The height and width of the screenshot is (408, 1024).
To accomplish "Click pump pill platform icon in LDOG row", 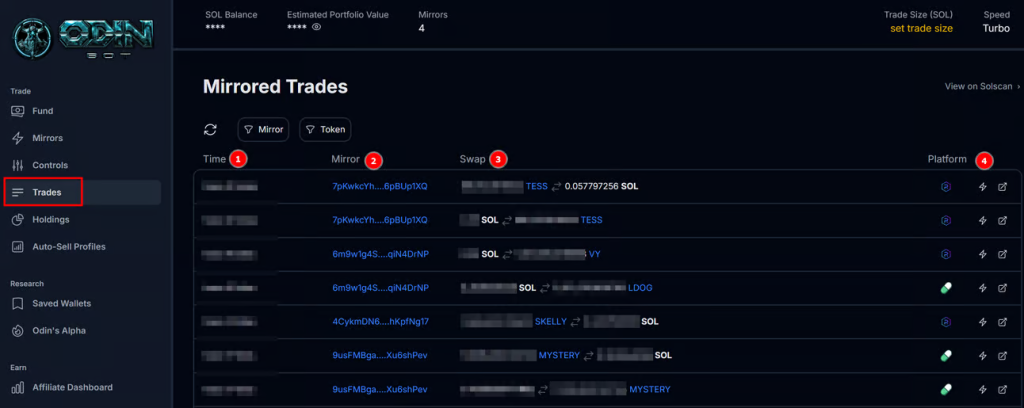I will [x=946, y=288].
